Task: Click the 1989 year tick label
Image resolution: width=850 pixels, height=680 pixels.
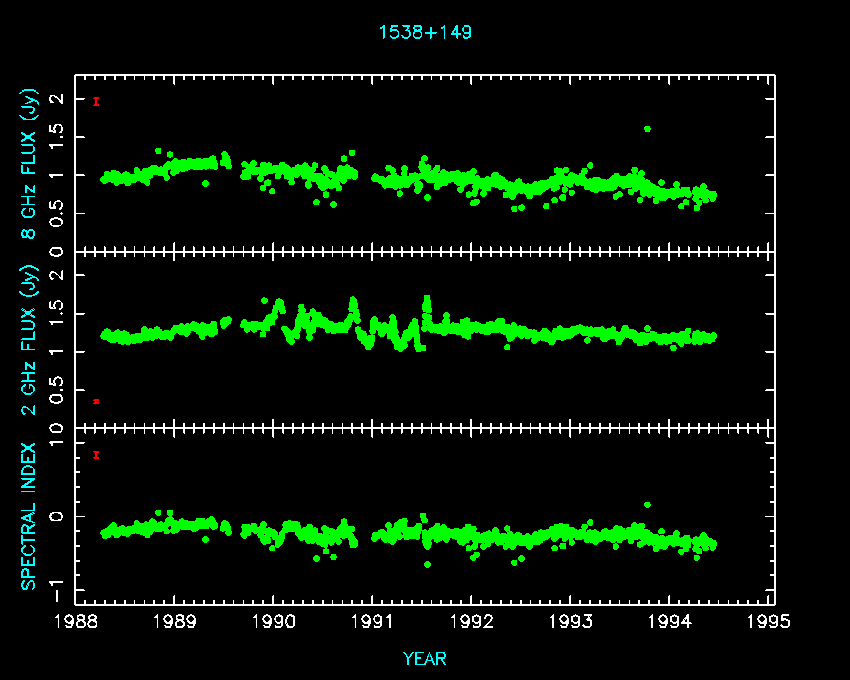Action: point(176,621)
